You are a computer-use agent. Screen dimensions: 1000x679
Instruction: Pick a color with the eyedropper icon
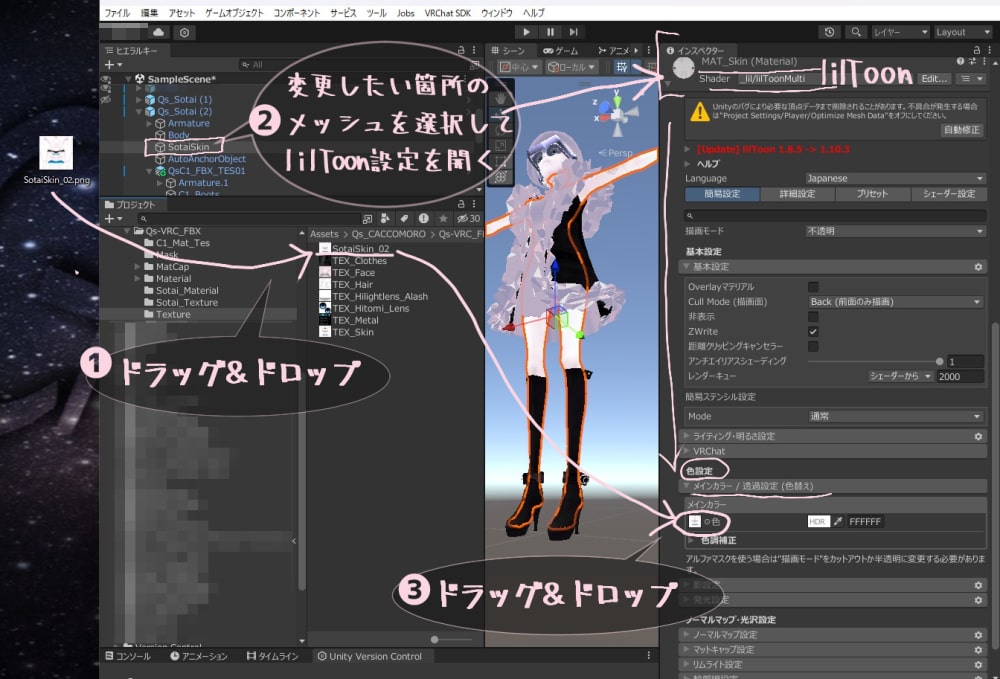[x=838, y=522]
